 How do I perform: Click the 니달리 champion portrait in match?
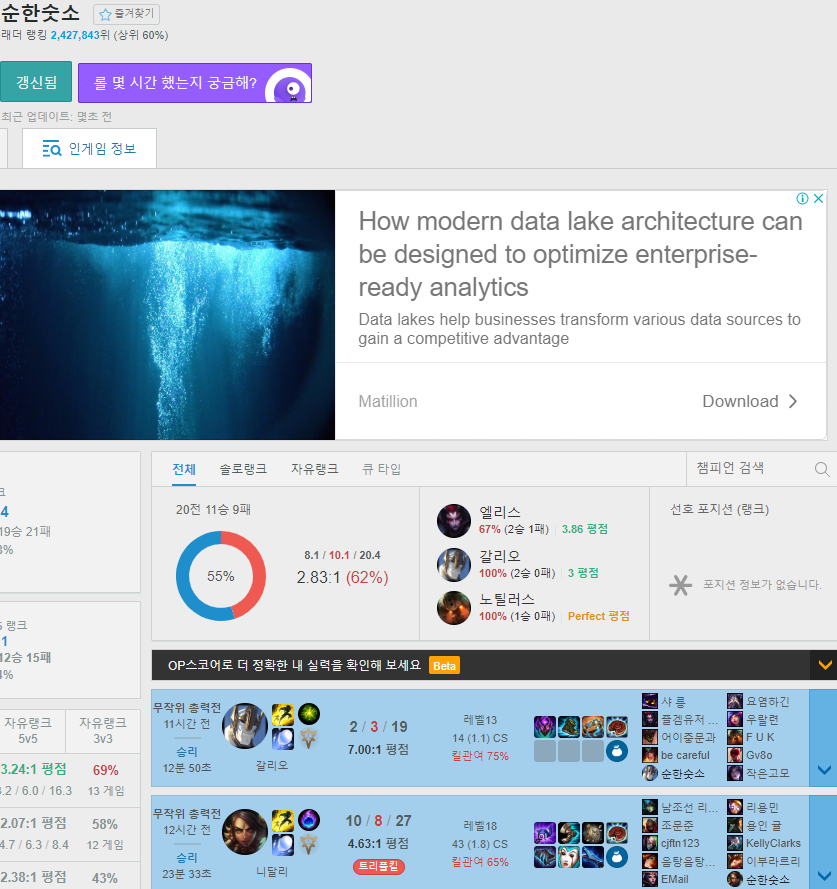click(x=245, y=832)
